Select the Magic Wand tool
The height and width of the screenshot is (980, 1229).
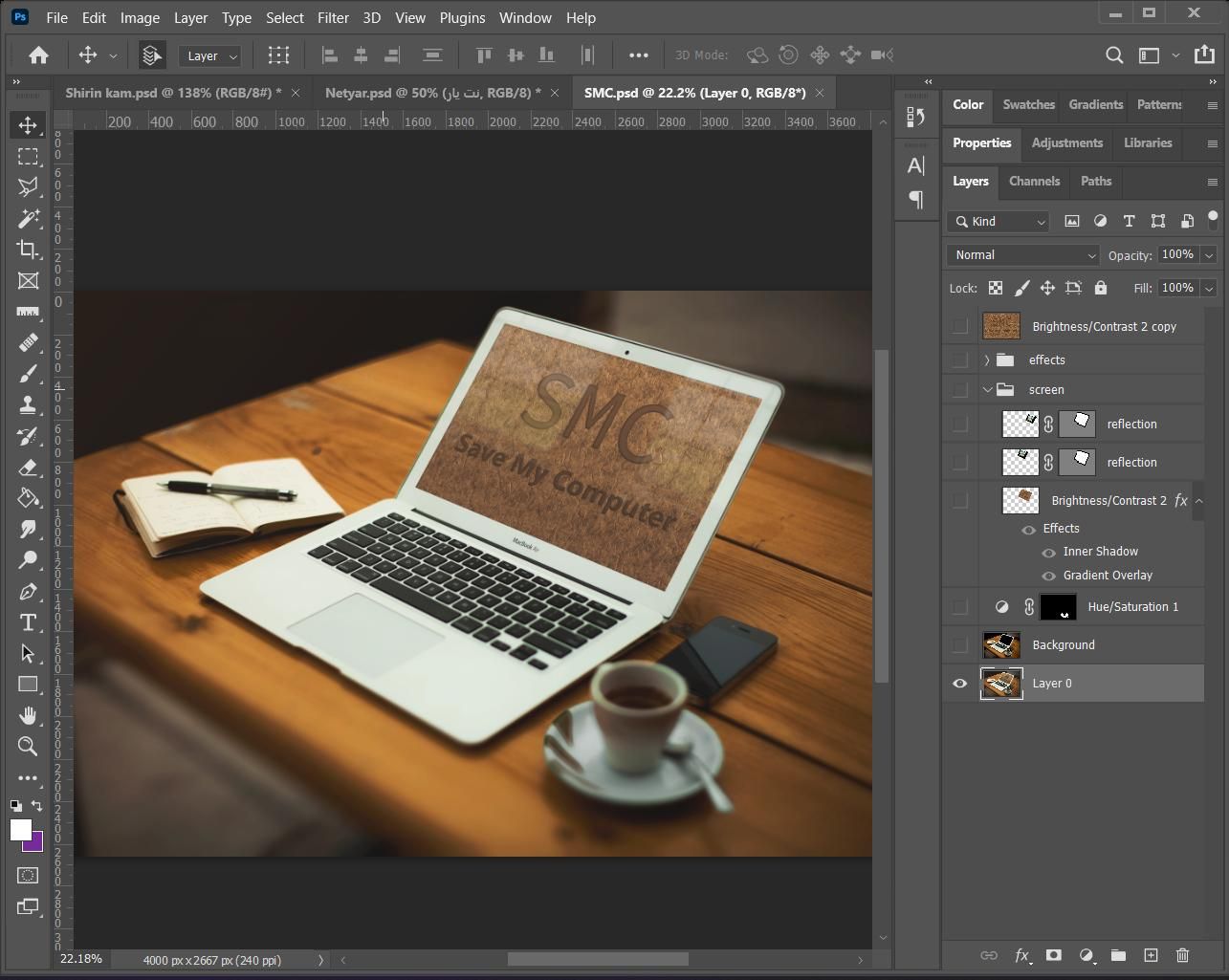28,219
